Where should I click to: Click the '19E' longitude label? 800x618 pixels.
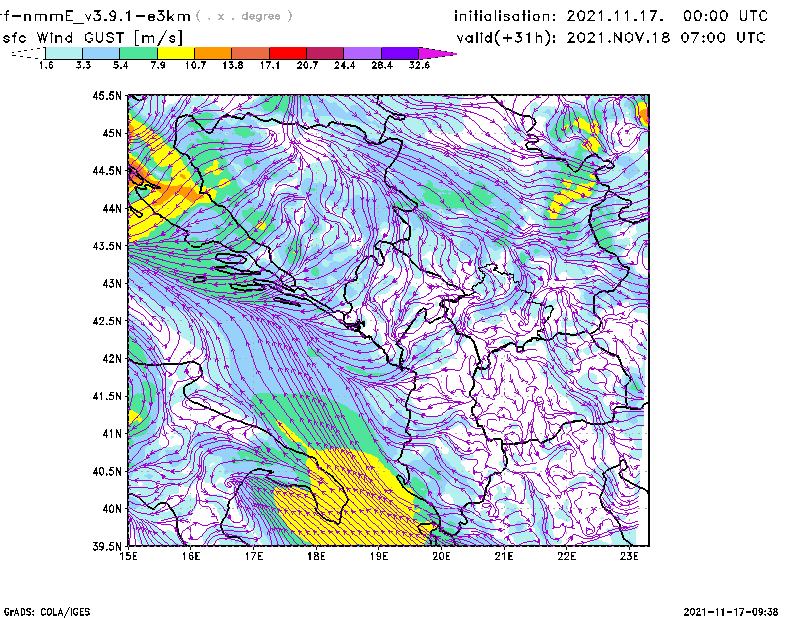point(379,556)
